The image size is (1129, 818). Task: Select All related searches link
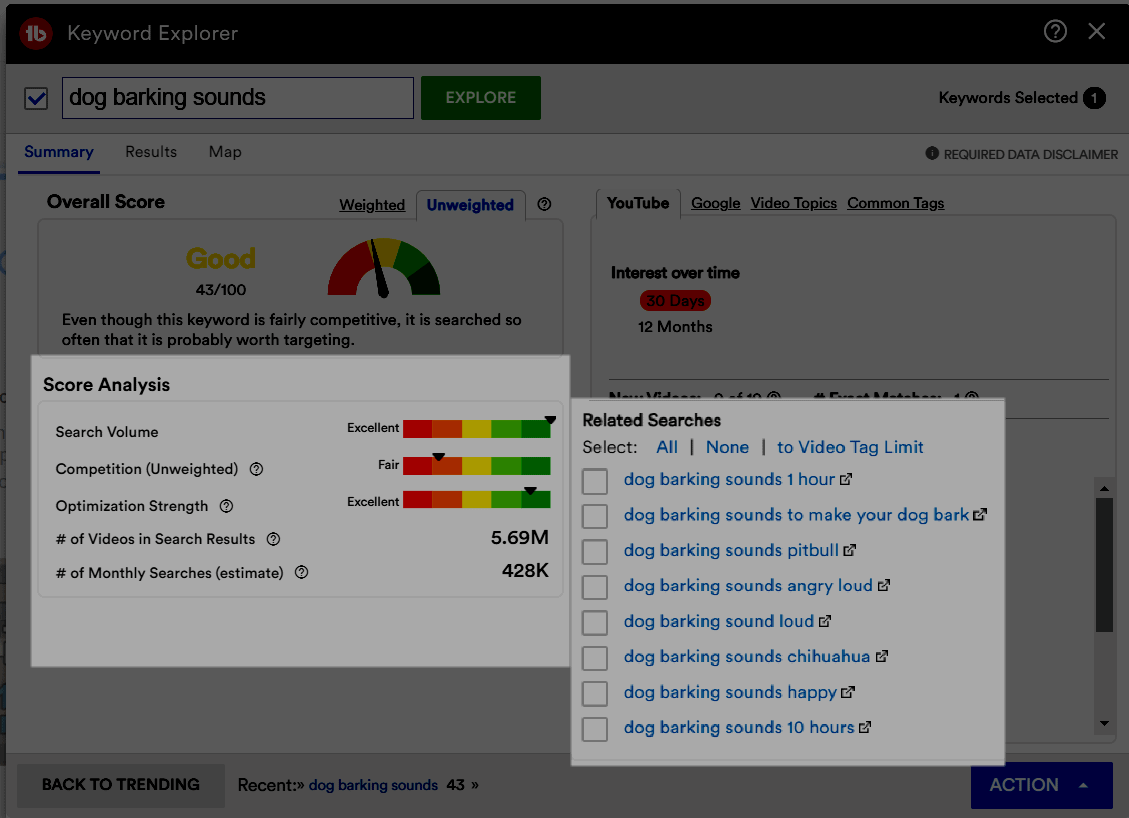[667, 447]
